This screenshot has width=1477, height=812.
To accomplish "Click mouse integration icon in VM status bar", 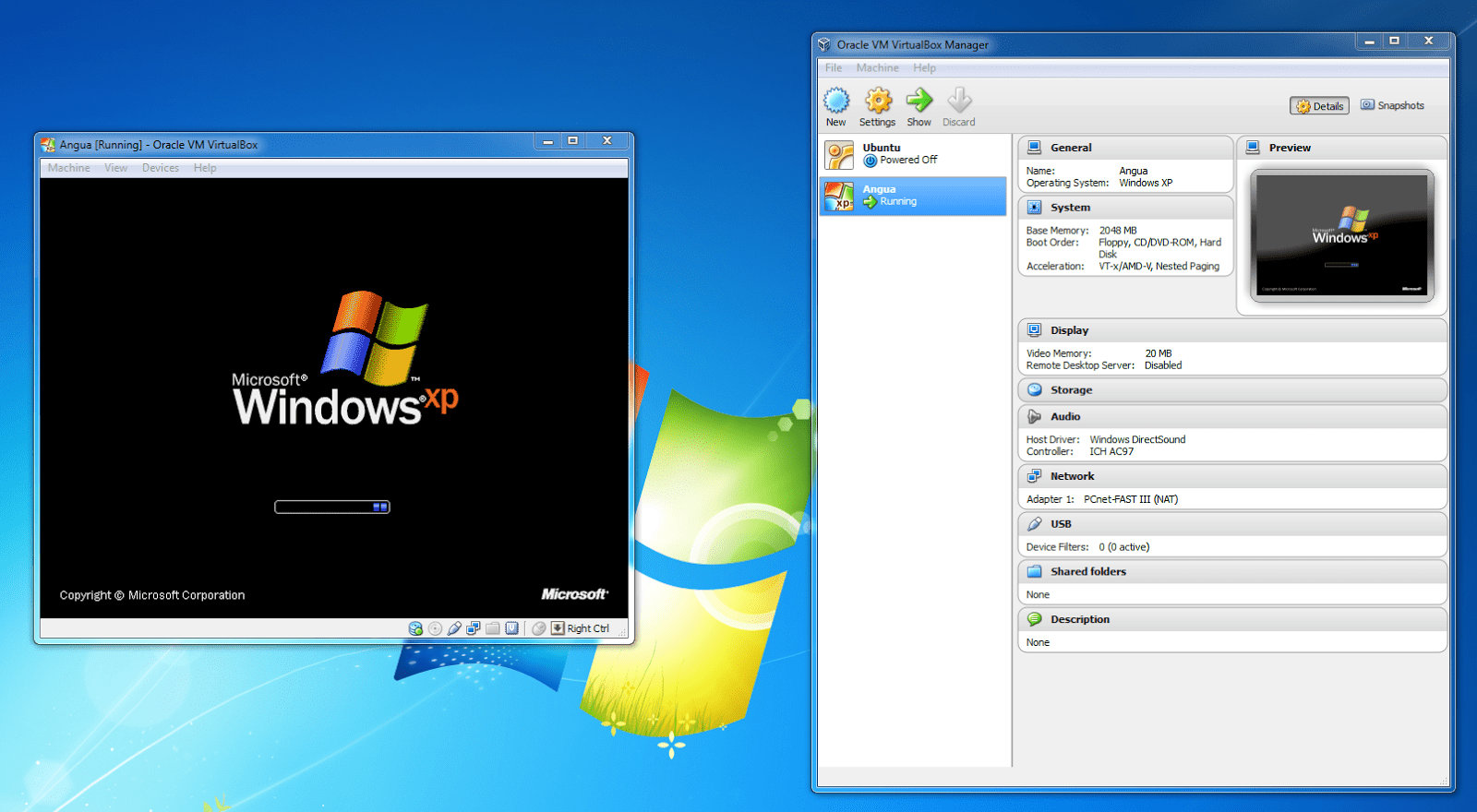I will (539, 628).
